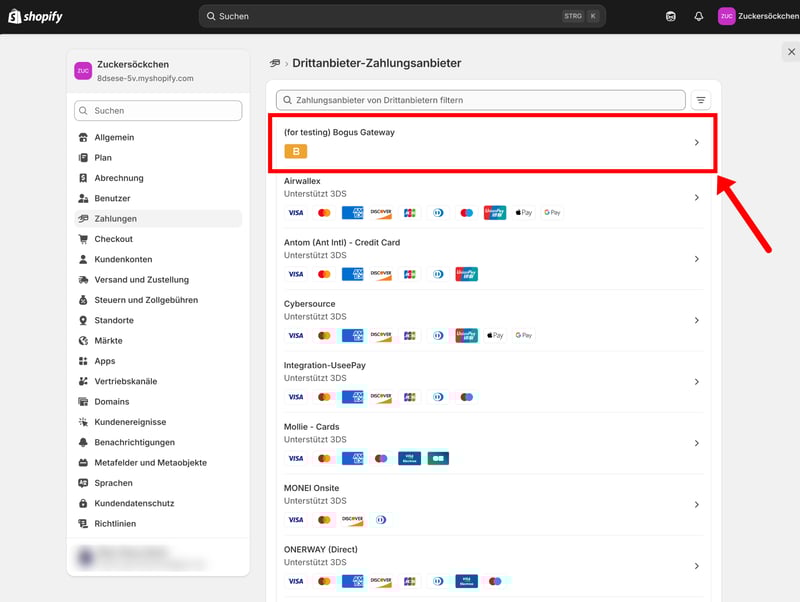Open the Zuckersöckchen account menu top right

(x=755, y=16)
